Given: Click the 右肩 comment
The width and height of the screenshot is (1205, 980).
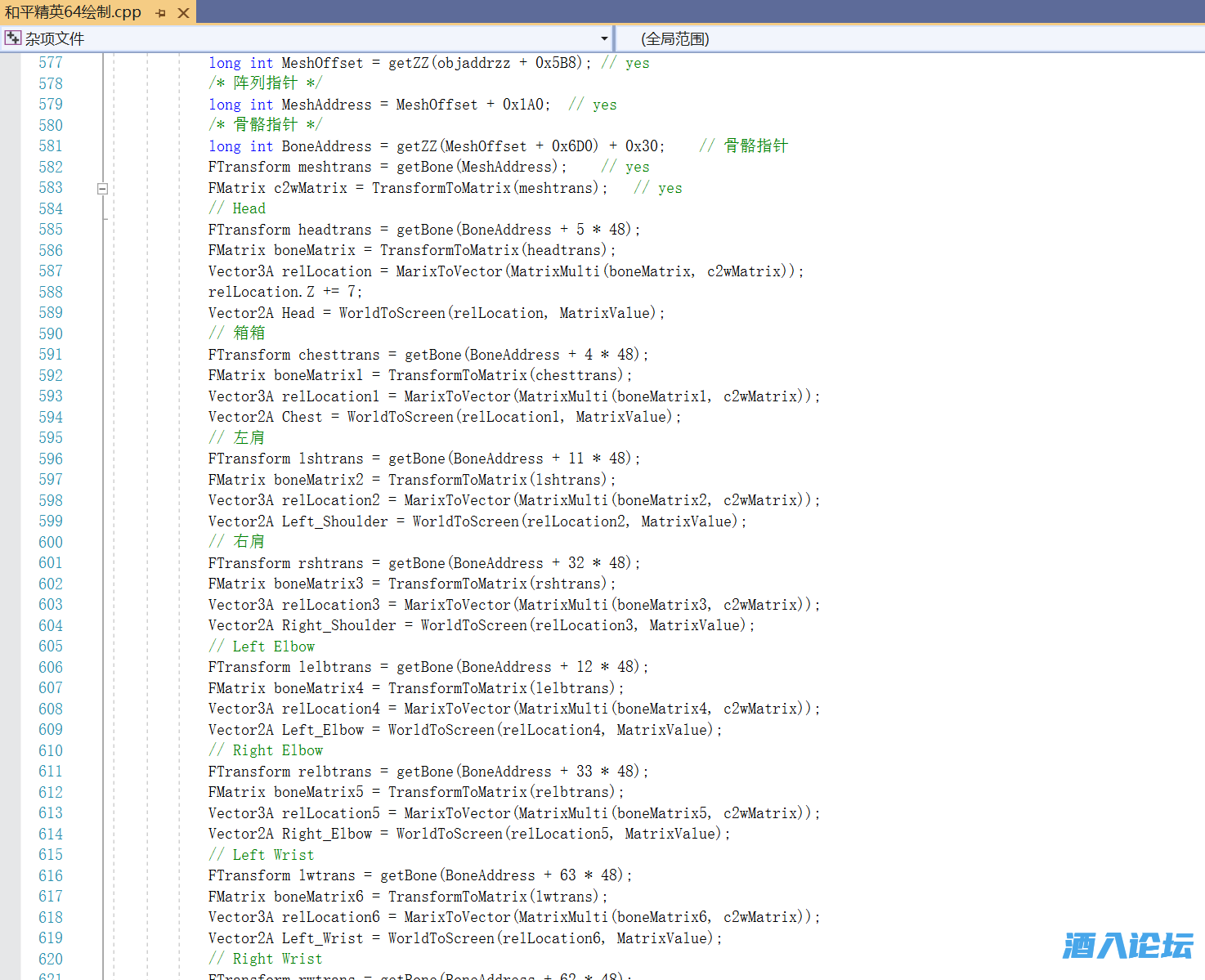Looking at the screenshot, I should (x=237, y=542).
